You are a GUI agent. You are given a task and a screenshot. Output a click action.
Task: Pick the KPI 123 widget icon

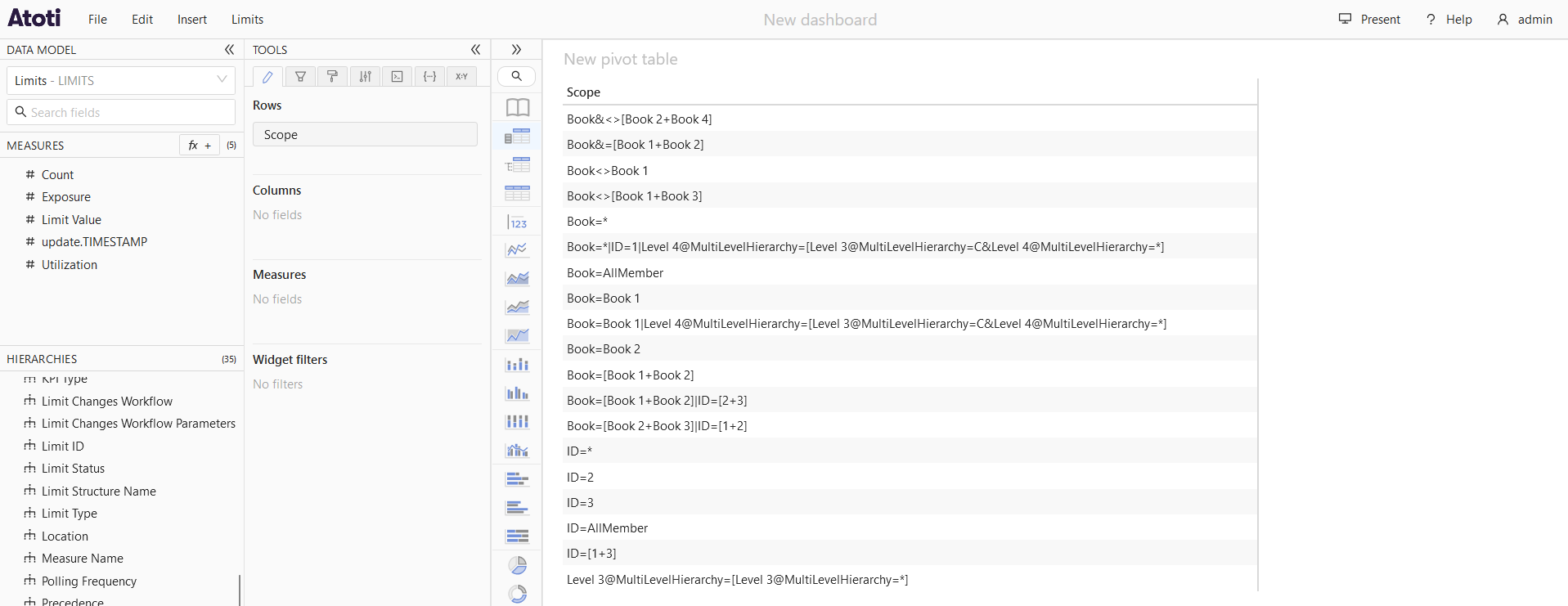click(x=517, y=222)
